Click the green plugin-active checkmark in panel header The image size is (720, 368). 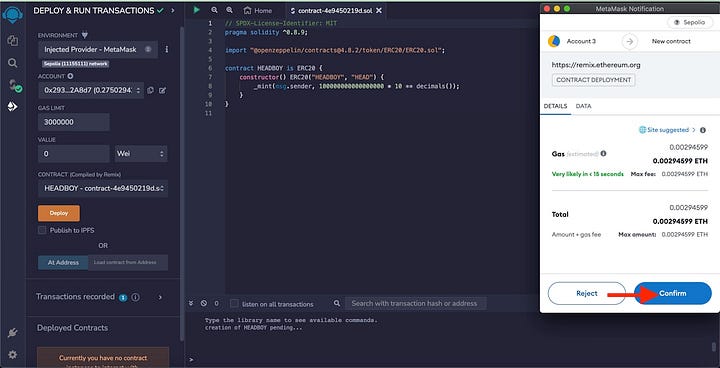160,10
